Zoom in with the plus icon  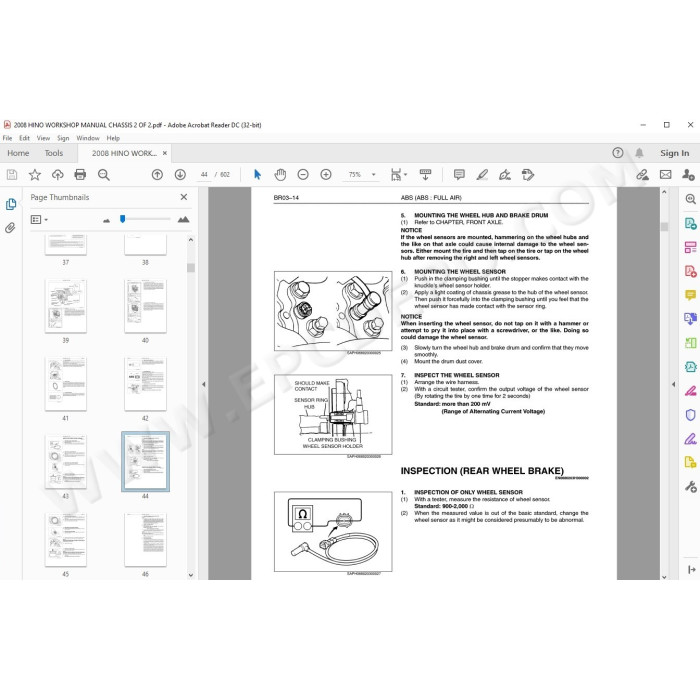326,175
